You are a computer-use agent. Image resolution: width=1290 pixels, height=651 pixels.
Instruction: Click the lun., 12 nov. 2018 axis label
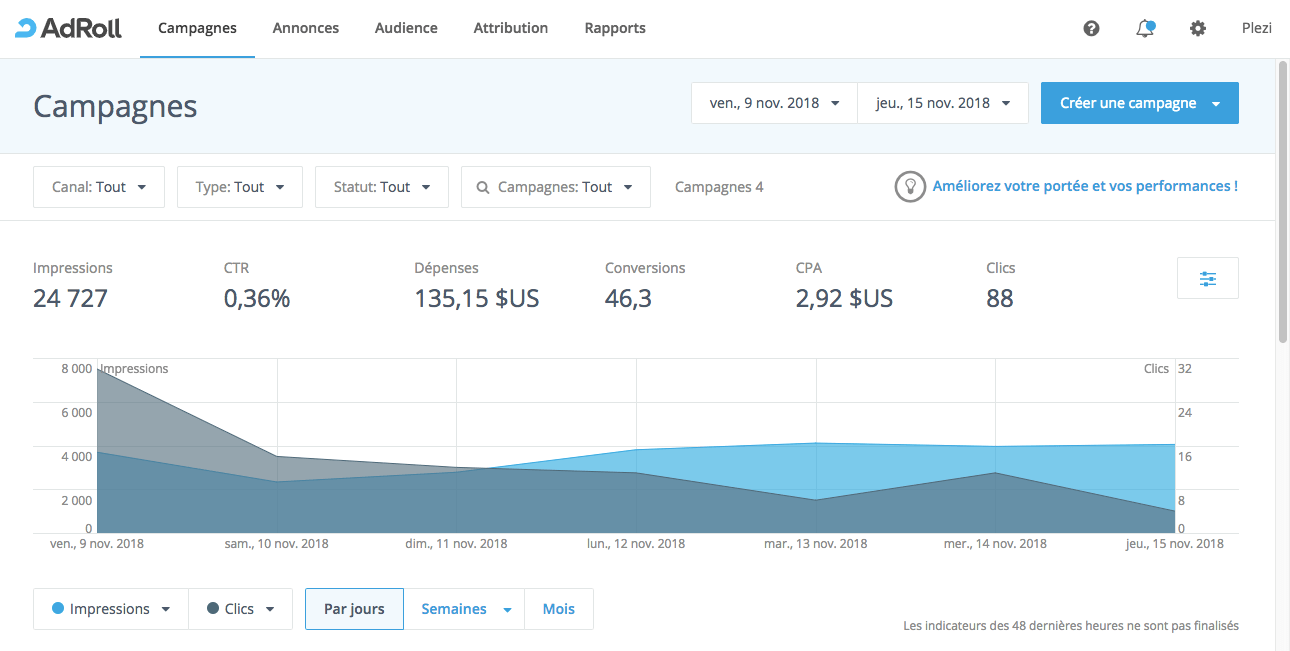tap(636, 544)
